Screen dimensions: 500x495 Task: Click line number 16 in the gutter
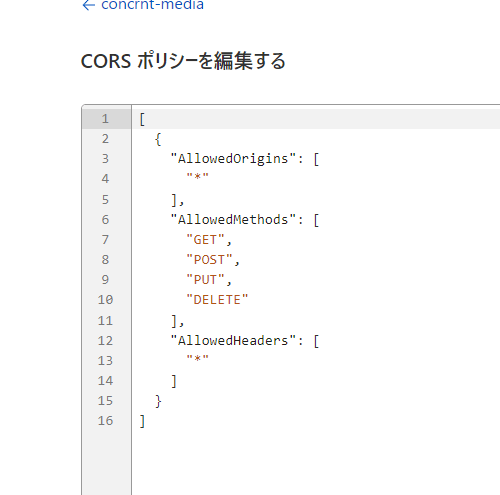point(105,421)
